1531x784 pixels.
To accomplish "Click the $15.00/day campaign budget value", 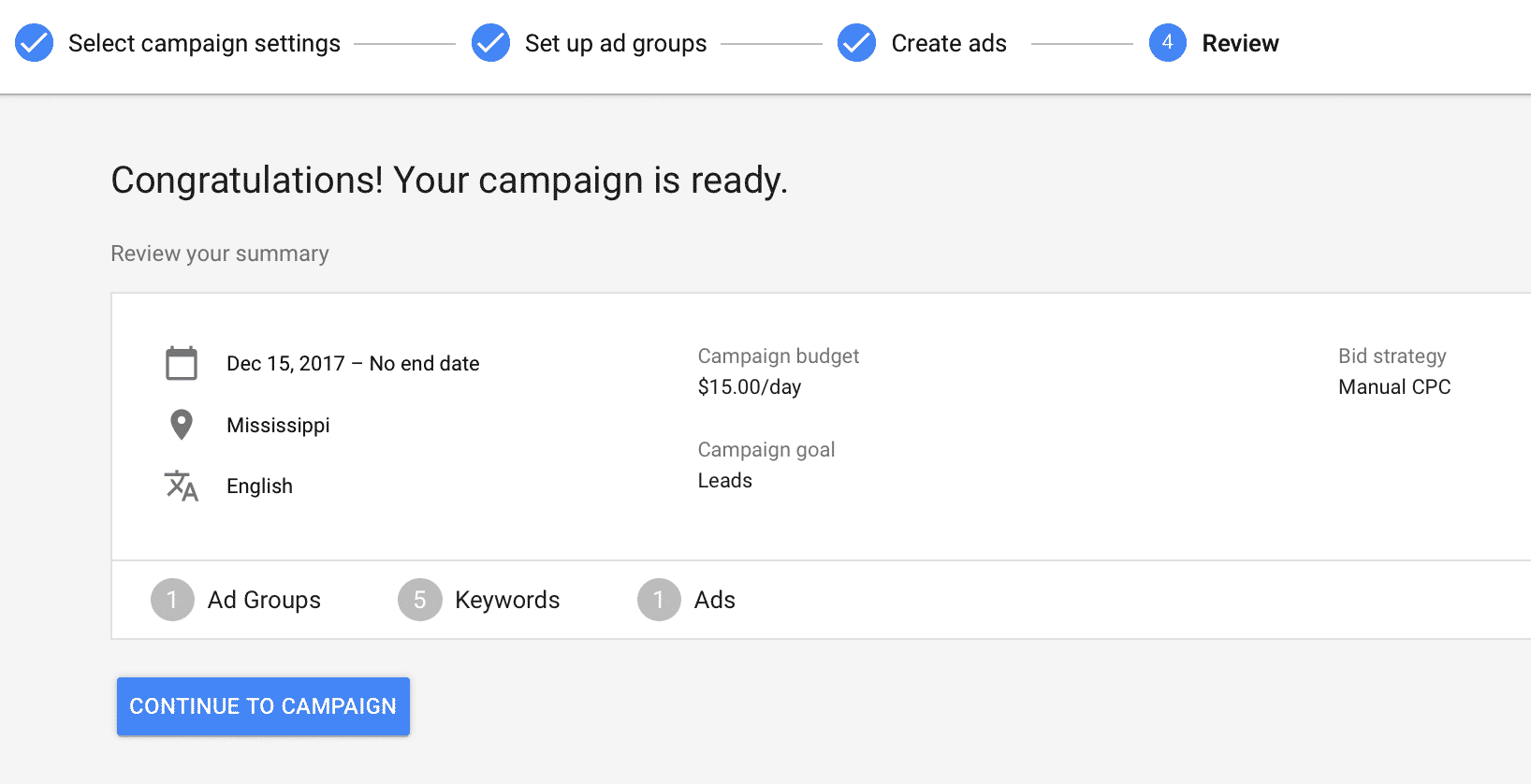I will click(x=749, y=386).
